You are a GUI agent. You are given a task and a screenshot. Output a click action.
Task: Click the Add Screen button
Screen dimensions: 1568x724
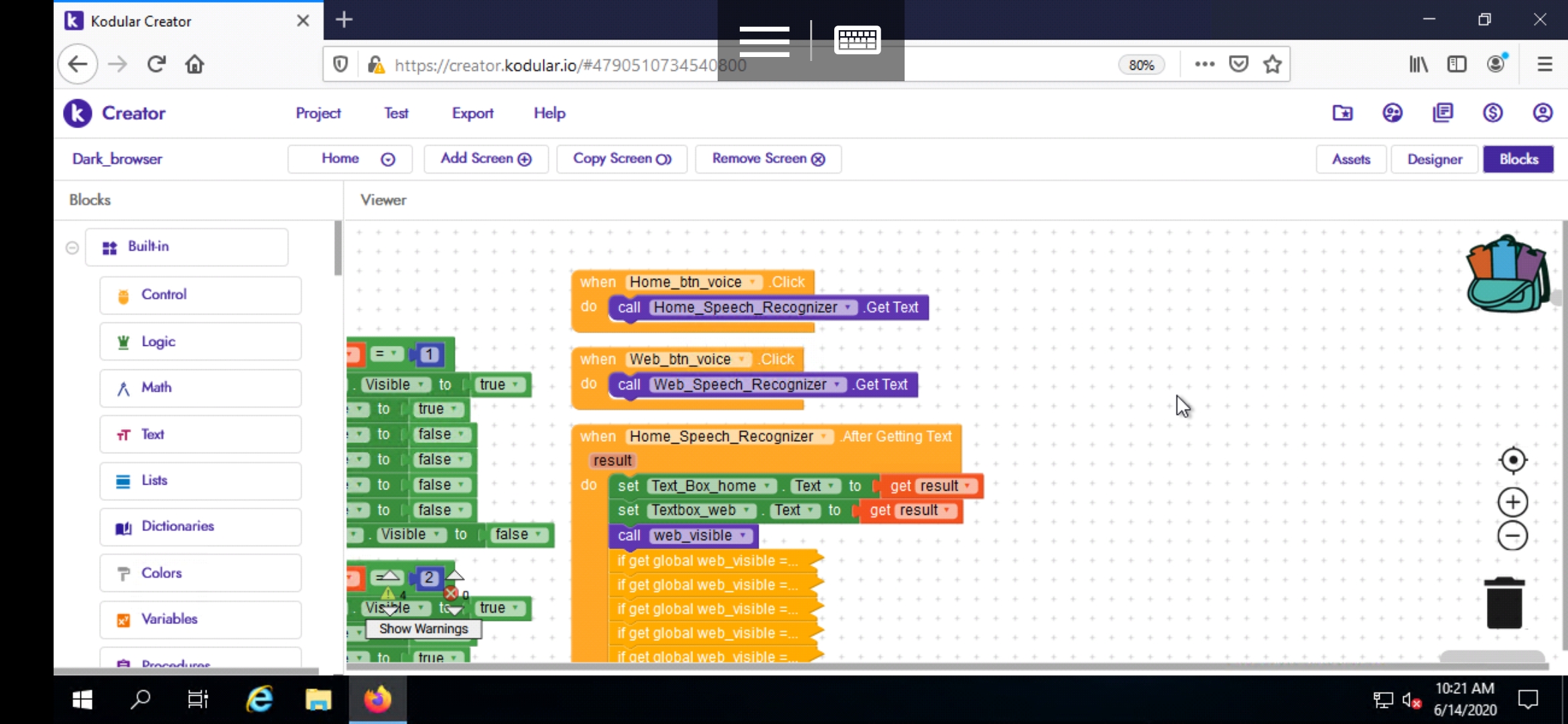(486, 159)
